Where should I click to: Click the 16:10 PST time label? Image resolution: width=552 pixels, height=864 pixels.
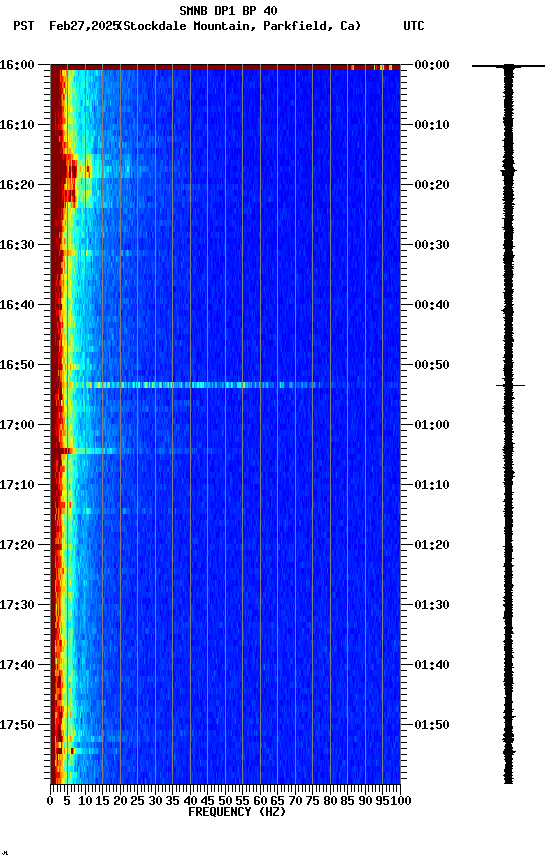tap(17, 125)
